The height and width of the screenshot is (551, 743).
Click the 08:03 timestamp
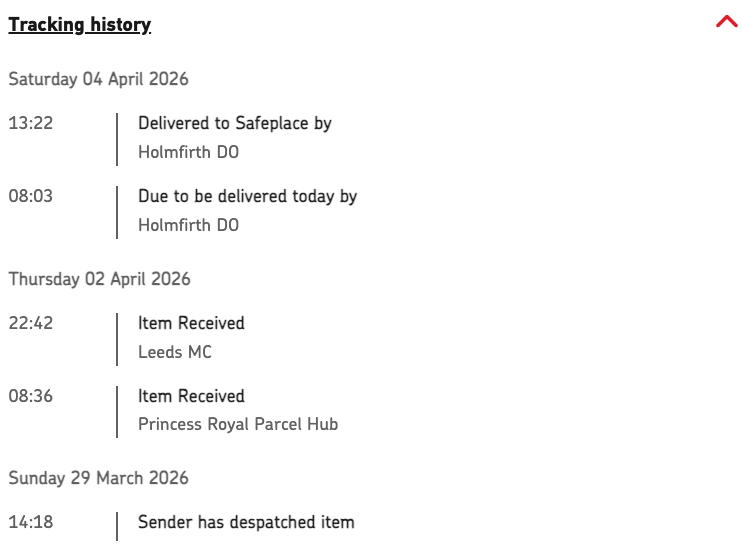[30, 196]
